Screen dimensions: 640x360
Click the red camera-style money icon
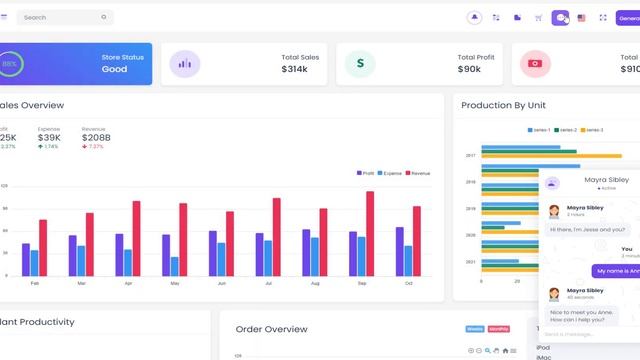pos(535,64)
